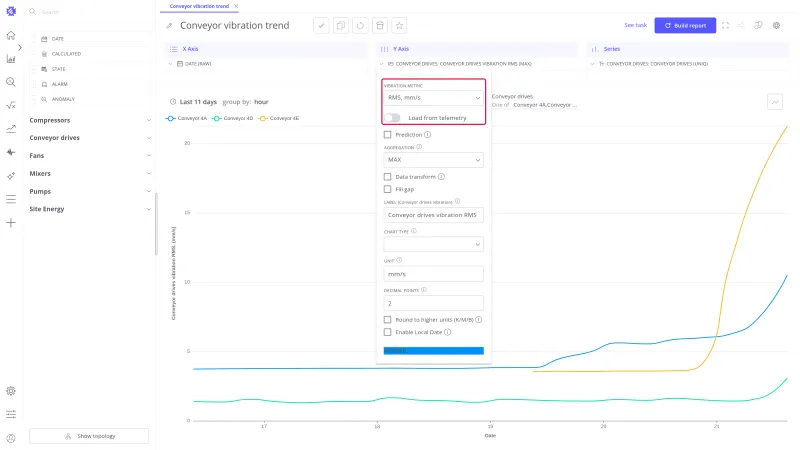Open the bar chart reports icon in sidebar
Screen dimensions: 800x450
pyautogui.click(x=11, y=59)
